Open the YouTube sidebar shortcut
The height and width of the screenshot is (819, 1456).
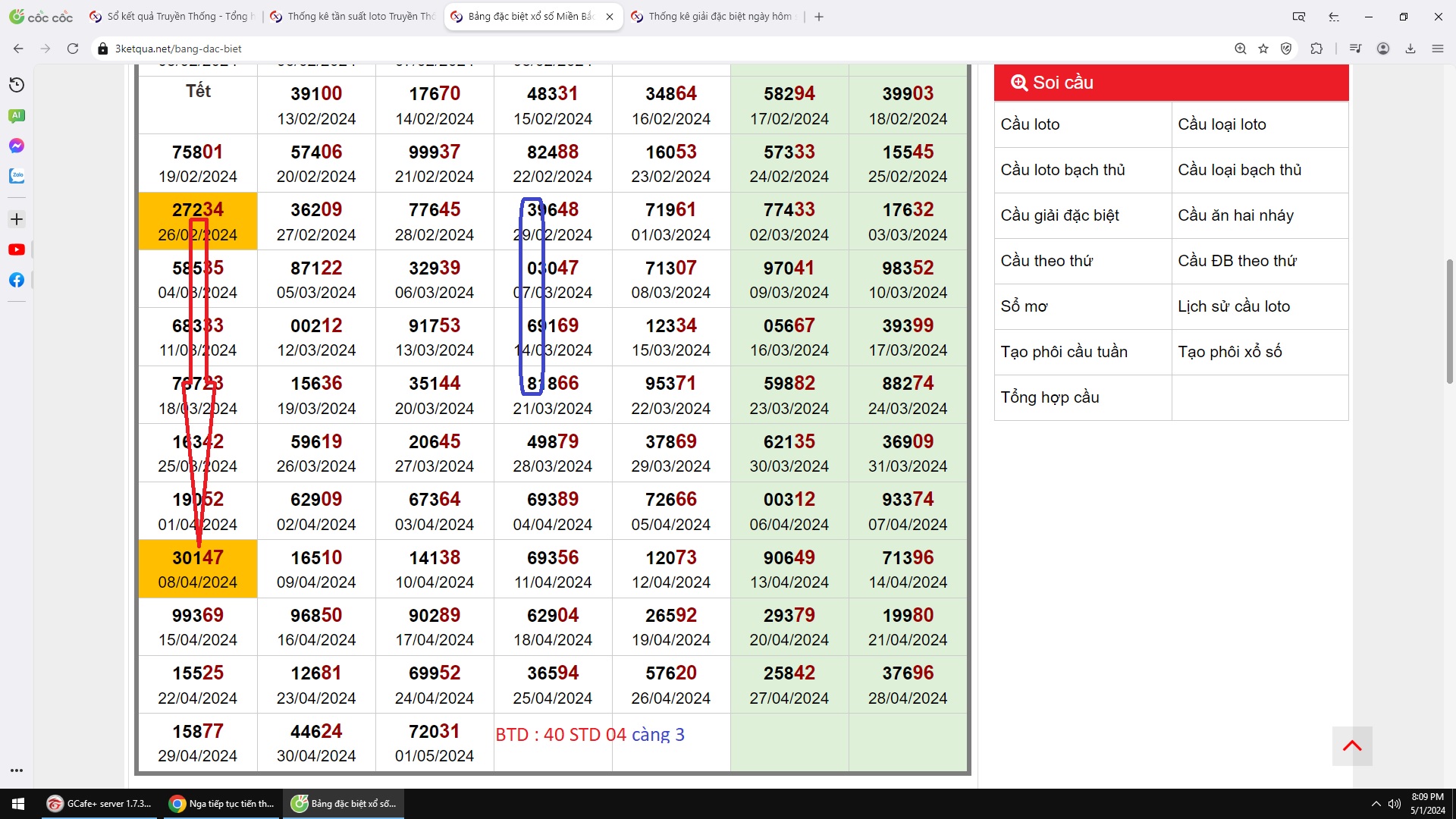point(17,249)
